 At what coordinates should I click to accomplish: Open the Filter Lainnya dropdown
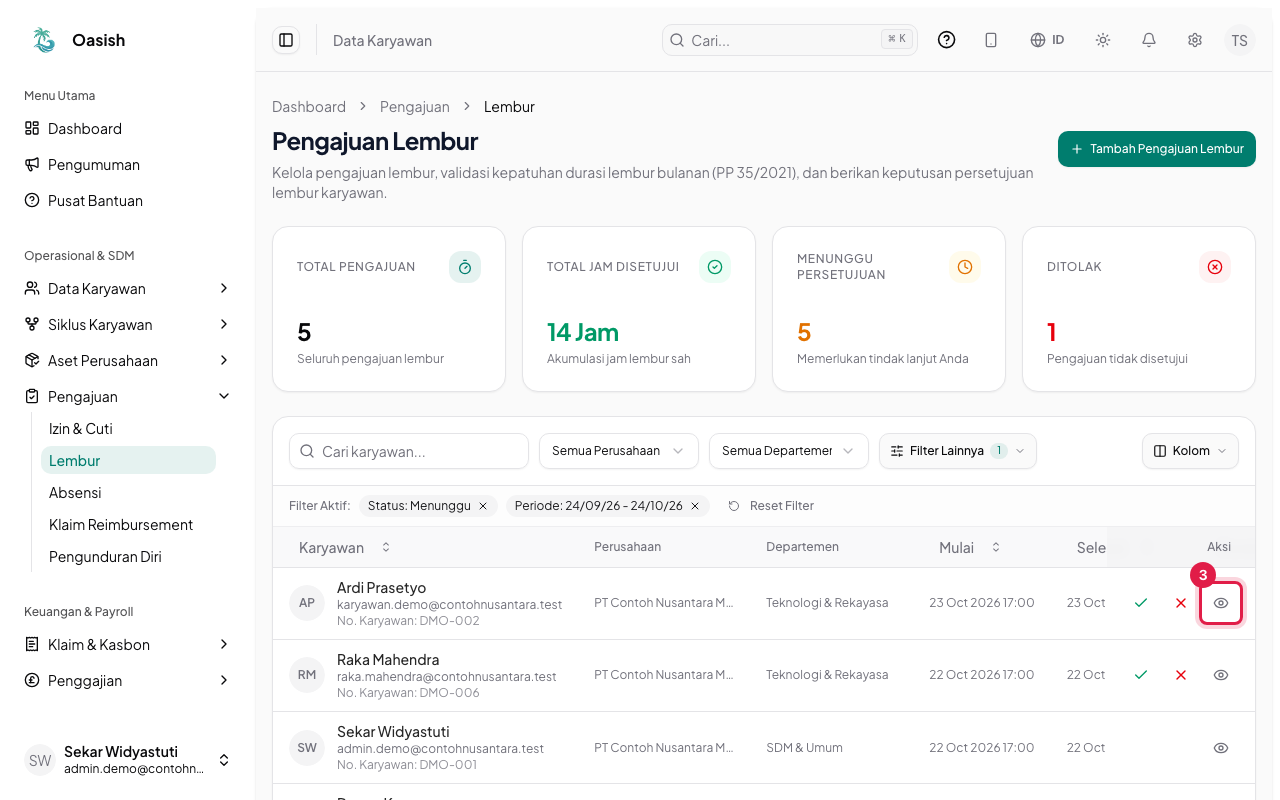(x=958, y=451)
